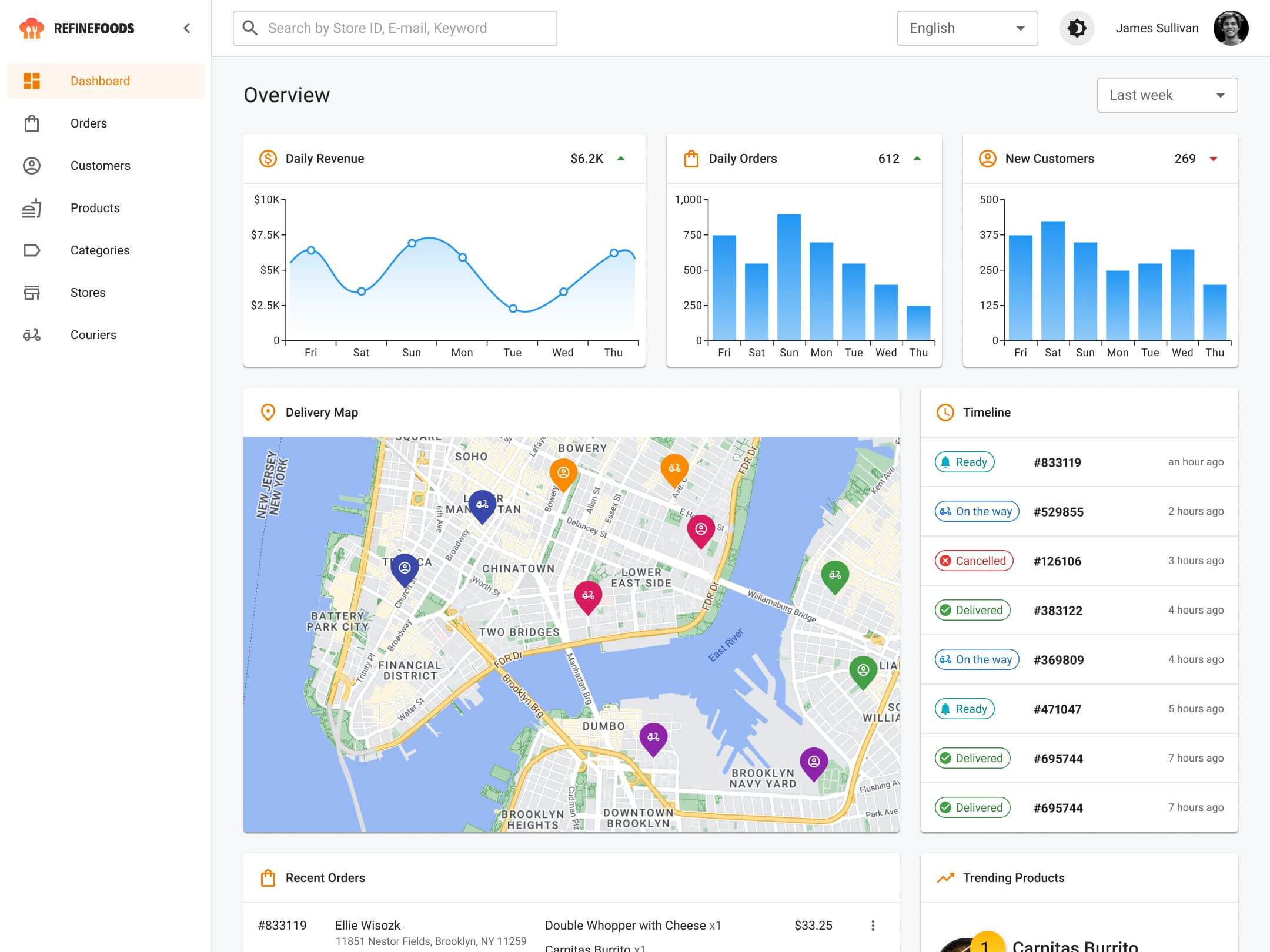This screenshot has height=952, width=1270.
Task: Click the Tuesday data point on revenue chart
Action: pos(513,309)
